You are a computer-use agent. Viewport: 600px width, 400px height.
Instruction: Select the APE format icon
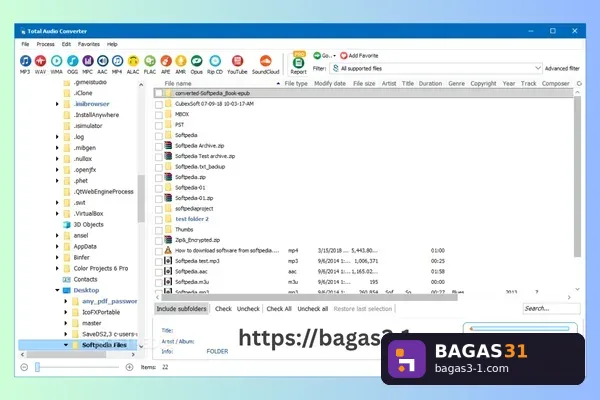[166, 61]
